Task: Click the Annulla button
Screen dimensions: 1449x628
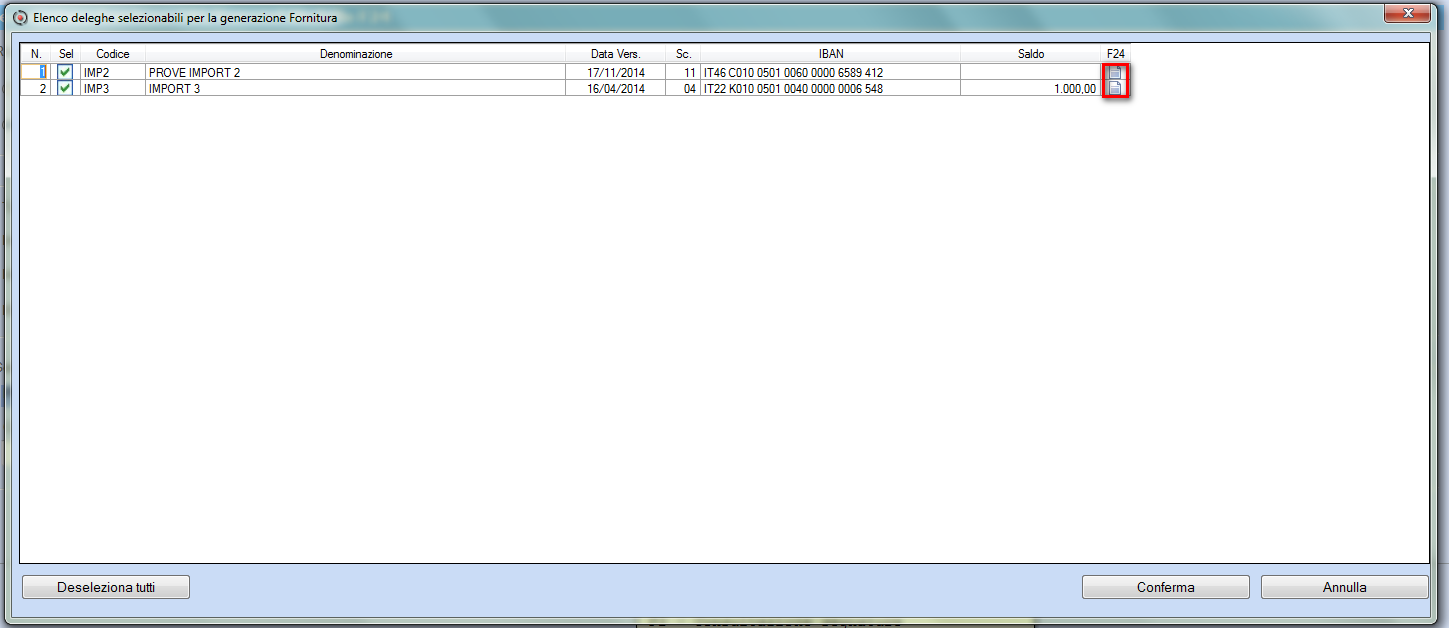Action: point(1345,587)
